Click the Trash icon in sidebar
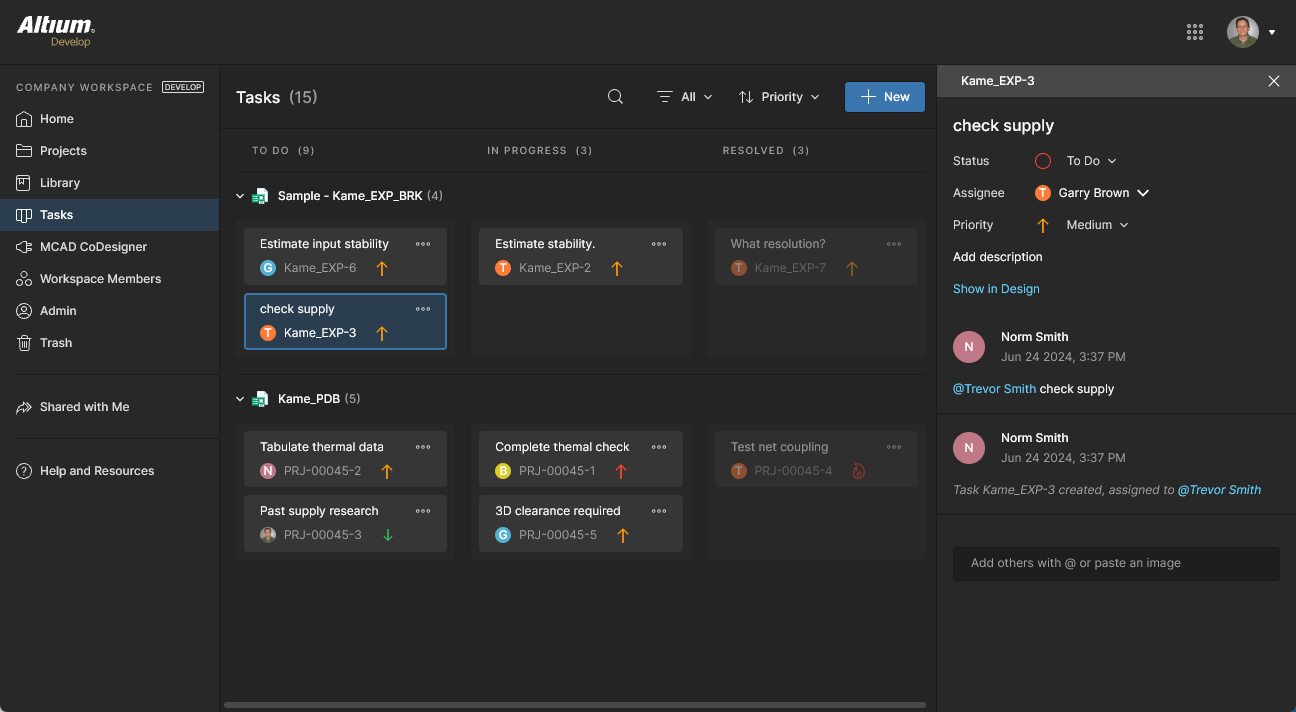This screenshot has height=712, width=1296. point(24,343)
